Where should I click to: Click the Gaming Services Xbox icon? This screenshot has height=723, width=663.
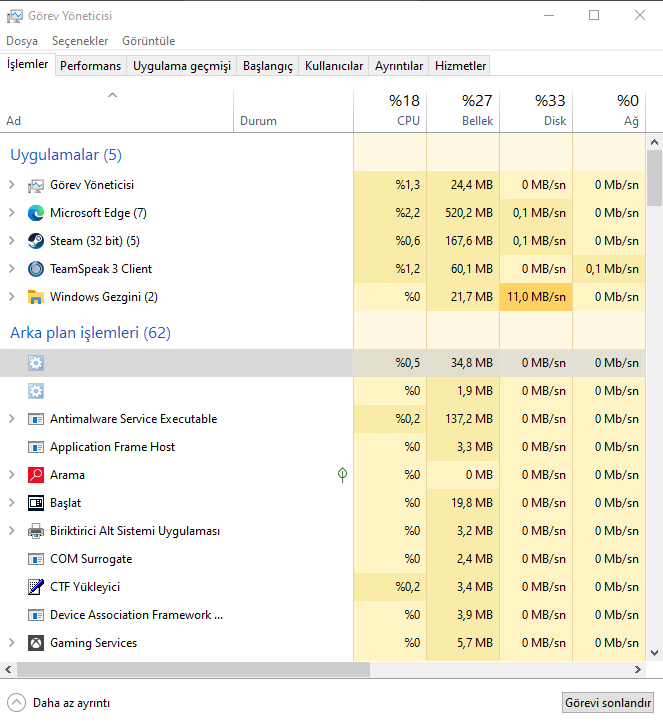pyautogui.click(x=36, y=643)
